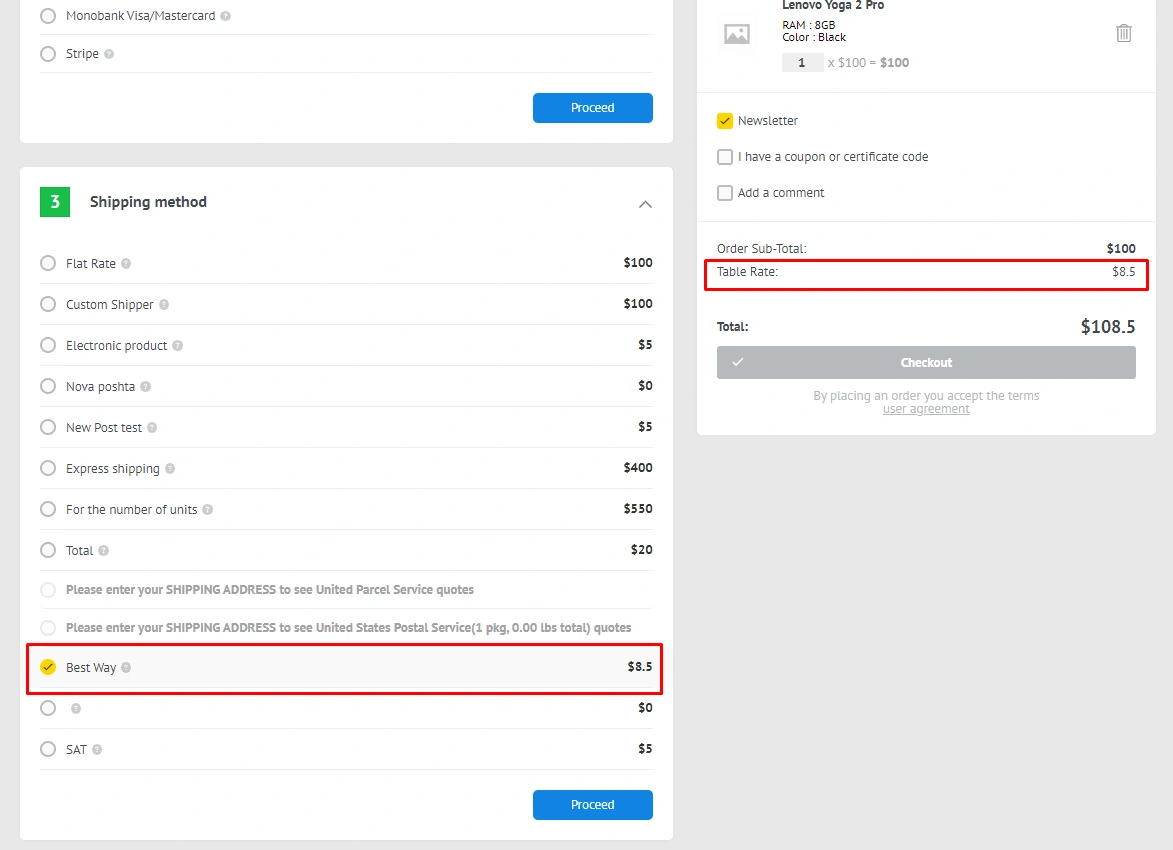This screenshot has width=1173, height=850.
Task: Choose SAT shipping radio button
Action: coord(48,749)
